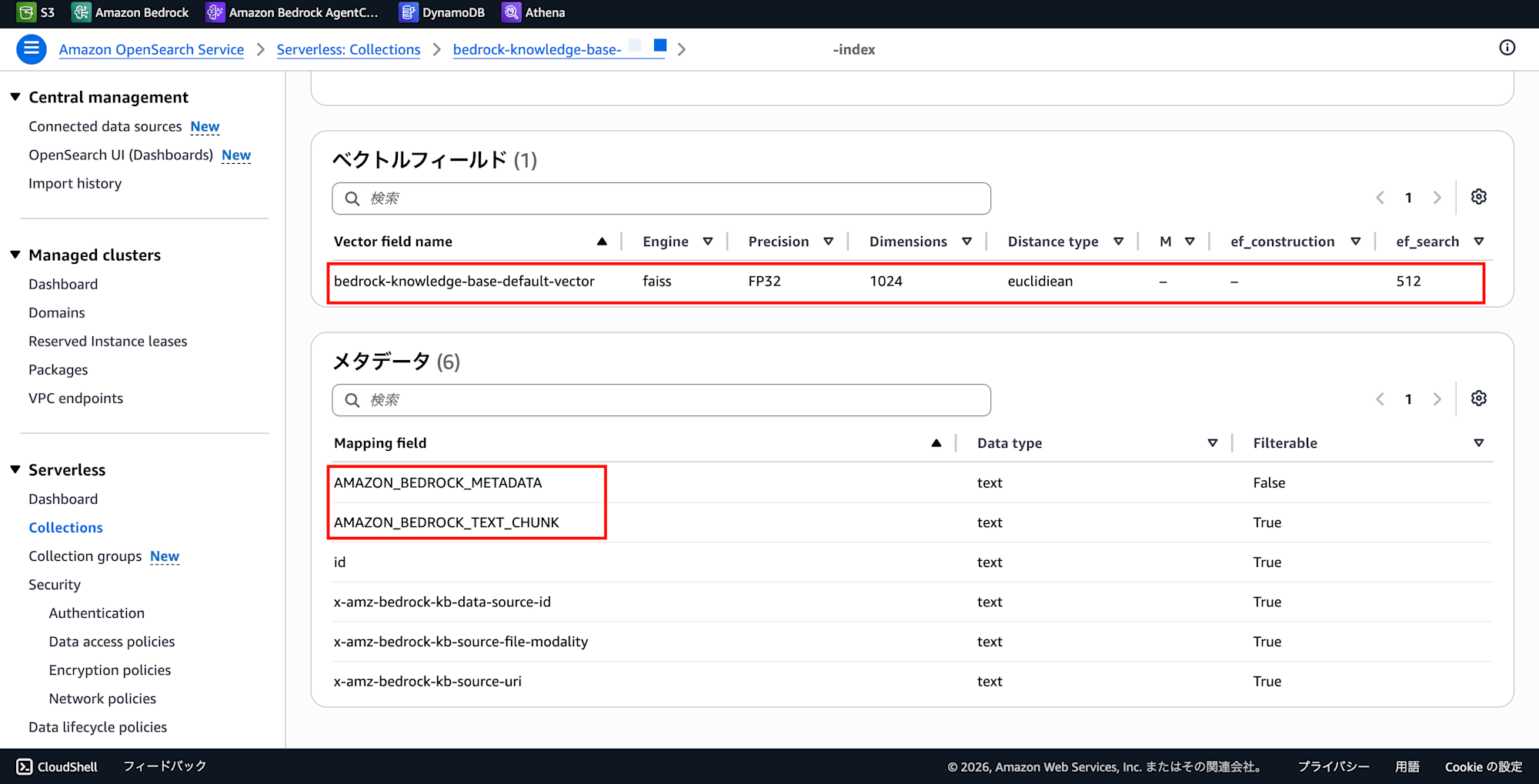Open Import history page
Image resolution: width=1539 pixels, height=784 pixels.
75,183
